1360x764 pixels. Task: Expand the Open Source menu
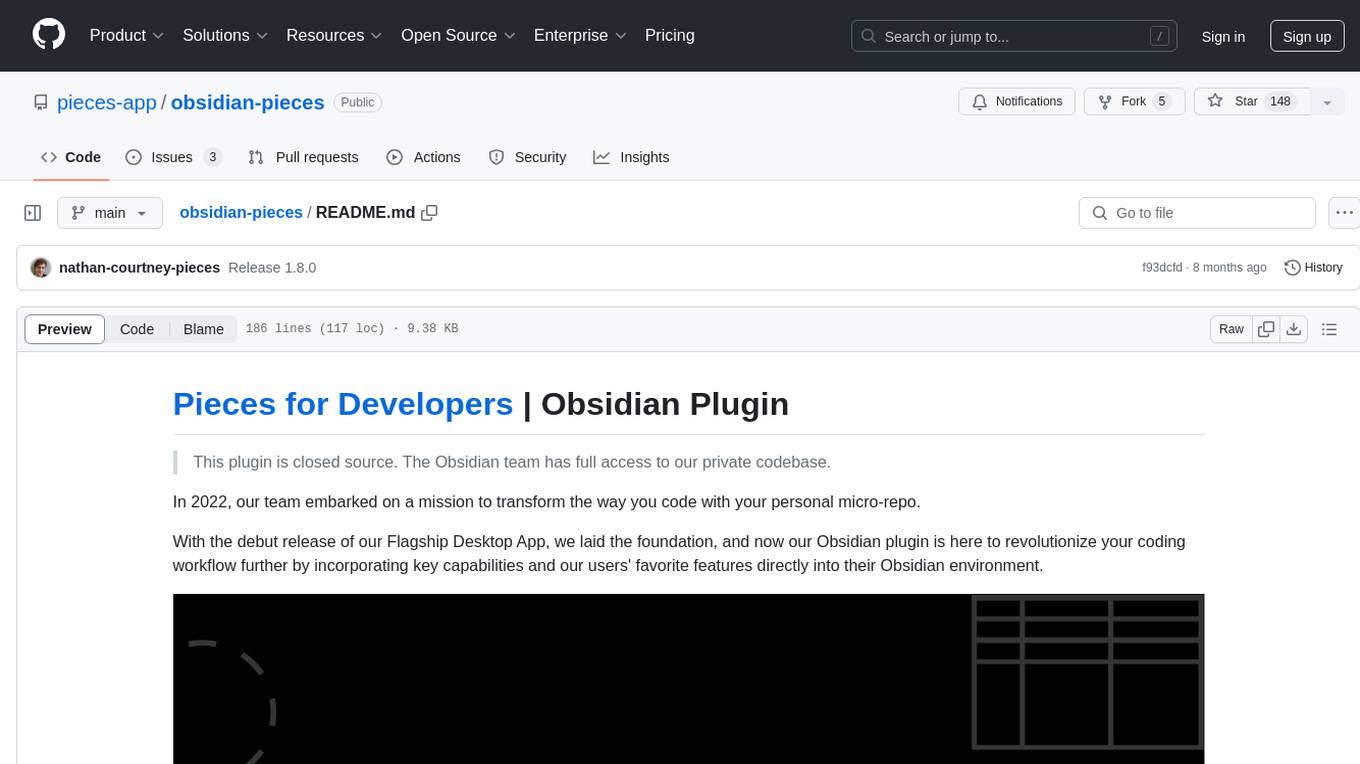pos(458,35)
